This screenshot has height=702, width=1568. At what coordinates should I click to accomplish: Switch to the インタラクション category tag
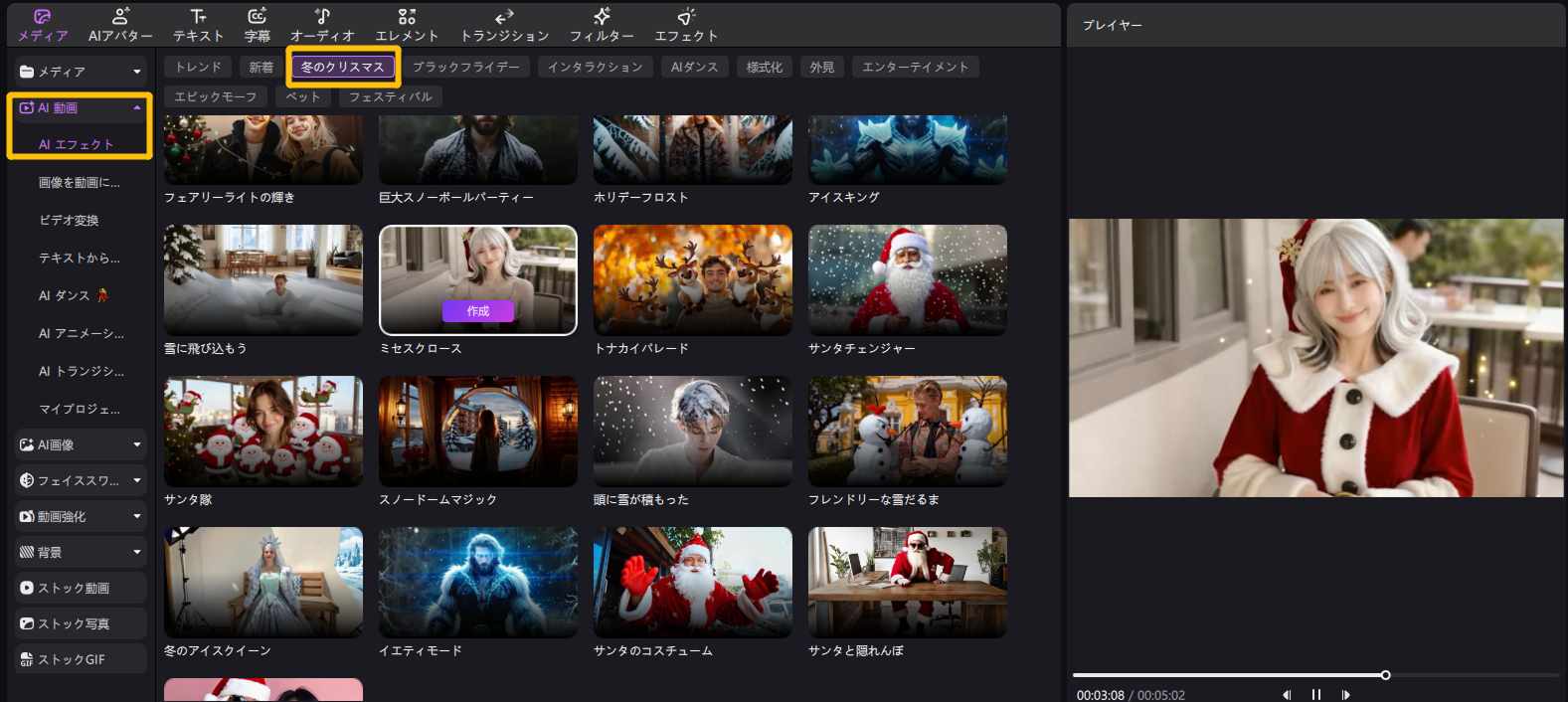pyautogui.click(x=596, y=67)
